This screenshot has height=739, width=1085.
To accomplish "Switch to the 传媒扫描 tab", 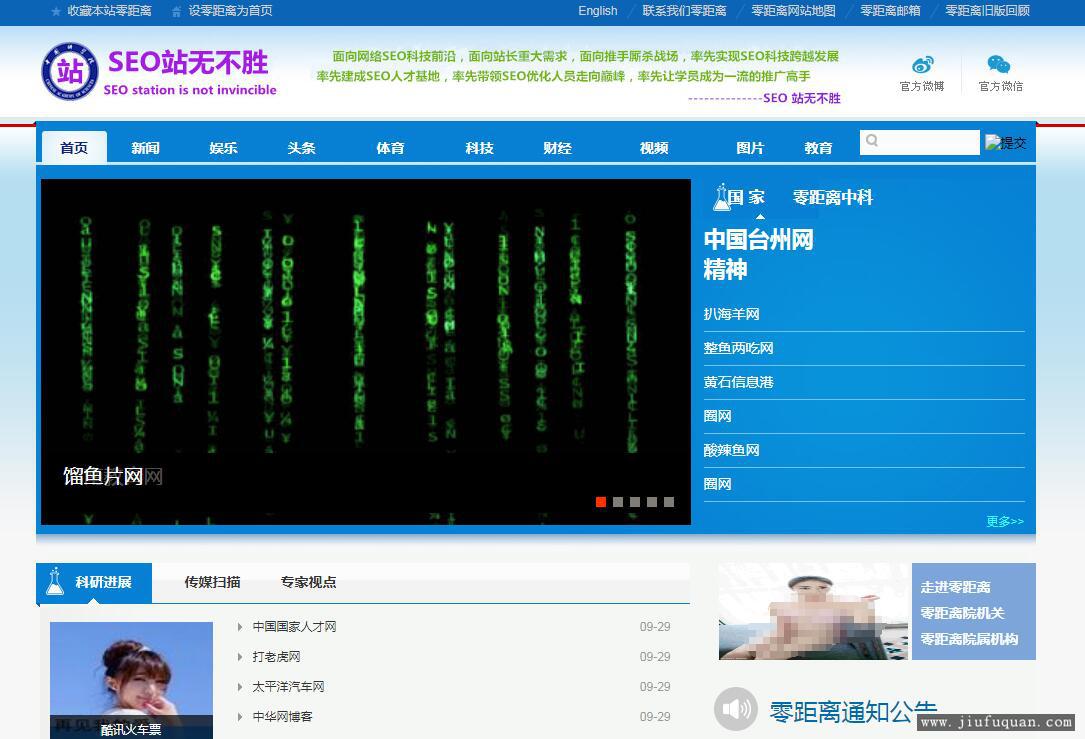I will point(212,583).
